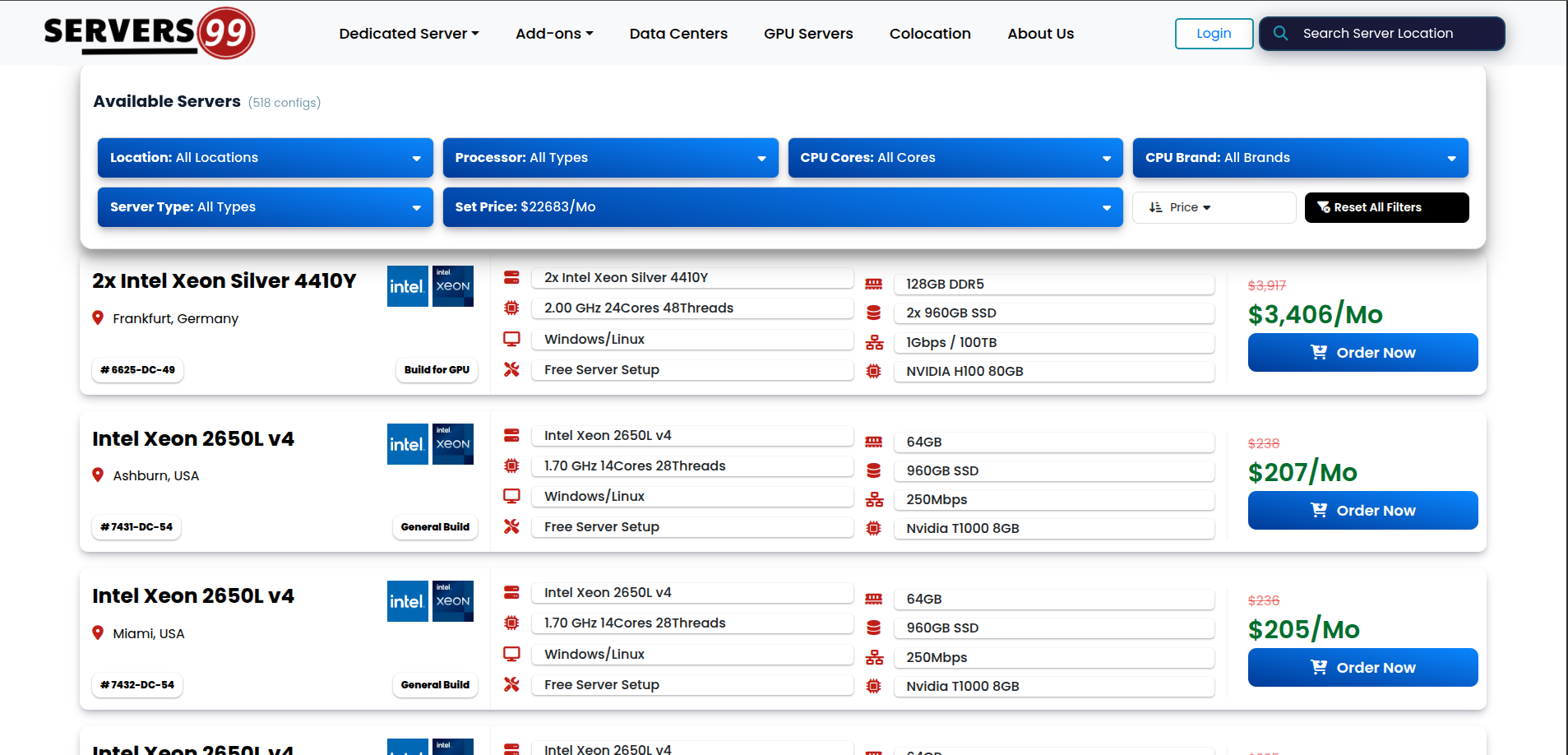Click the network icon beside 1Gbps / 100TB
Image resolution: width=1568 pixels, height=755 pixels.
[874, 343]
